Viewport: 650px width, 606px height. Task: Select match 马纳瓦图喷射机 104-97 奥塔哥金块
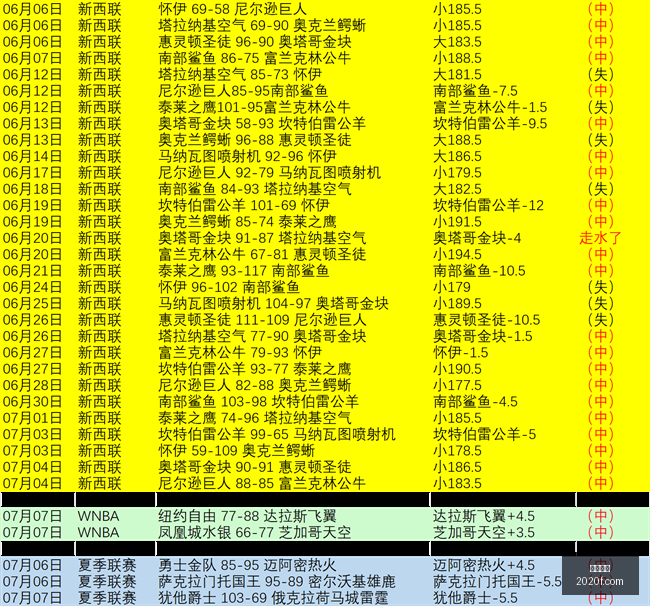point(273,303)
